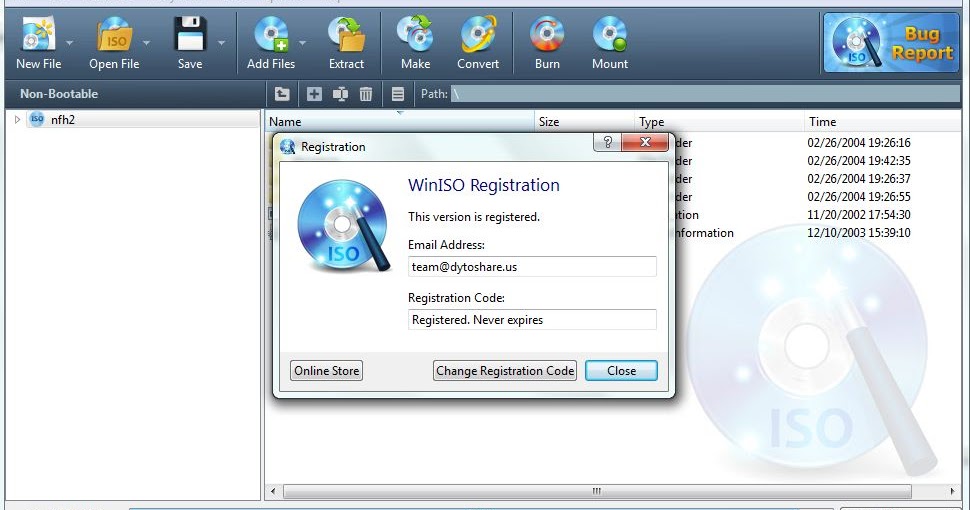Click the horizontal scrollbar thumb
970x510 pixels.
[597, 491]
